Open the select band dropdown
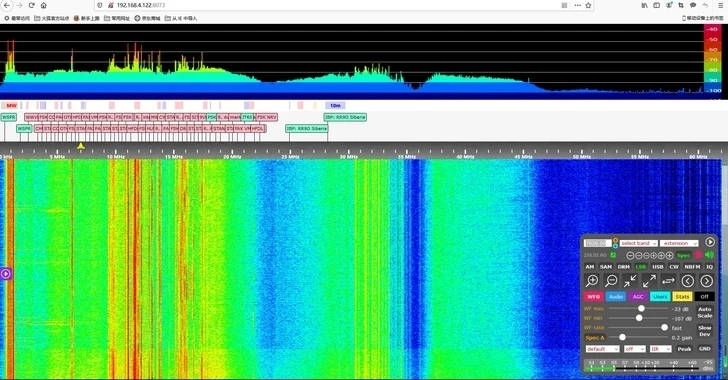 pyautogui.click(x=639, y=243)
